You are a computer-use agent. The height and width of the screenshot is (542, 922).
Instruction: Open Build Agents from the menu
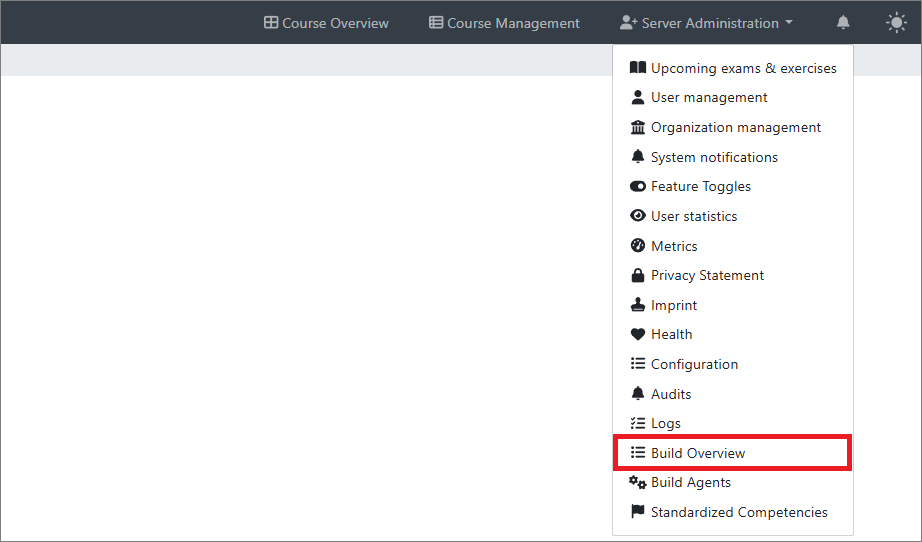coord(690,482)
